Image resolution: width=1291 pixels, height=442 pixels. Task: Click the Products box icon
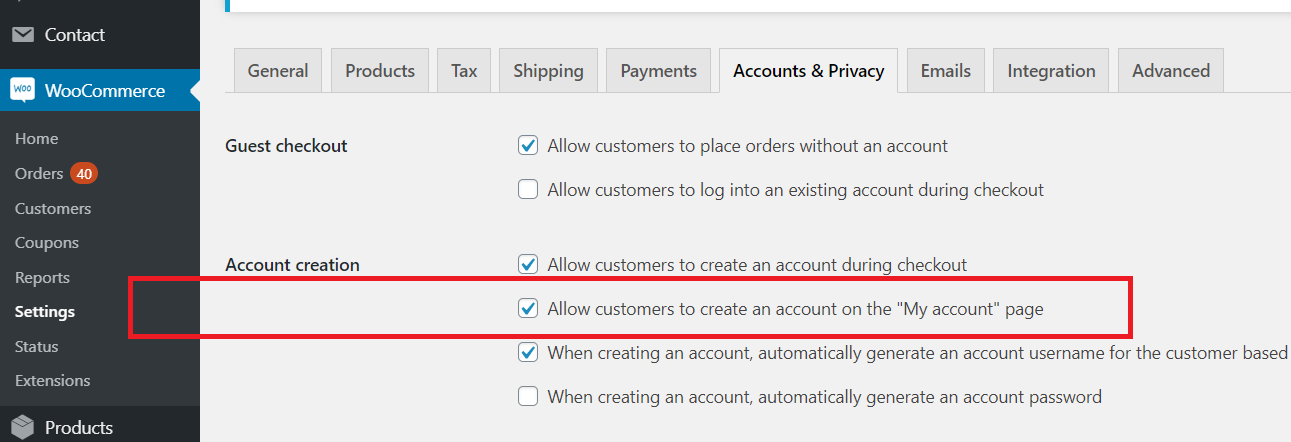tap(23, 427)
